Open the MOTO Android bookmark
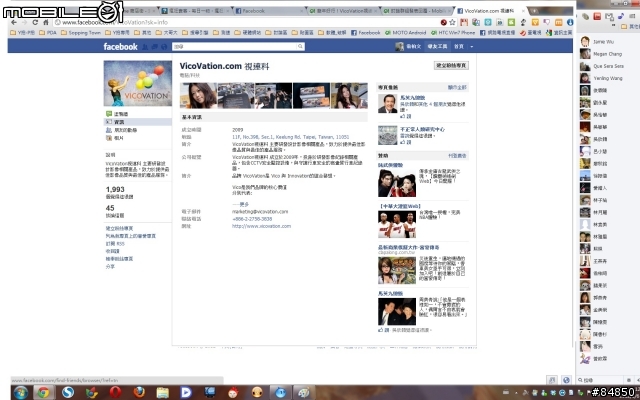The width and height of the screenshot is (640, 400). 406,33
